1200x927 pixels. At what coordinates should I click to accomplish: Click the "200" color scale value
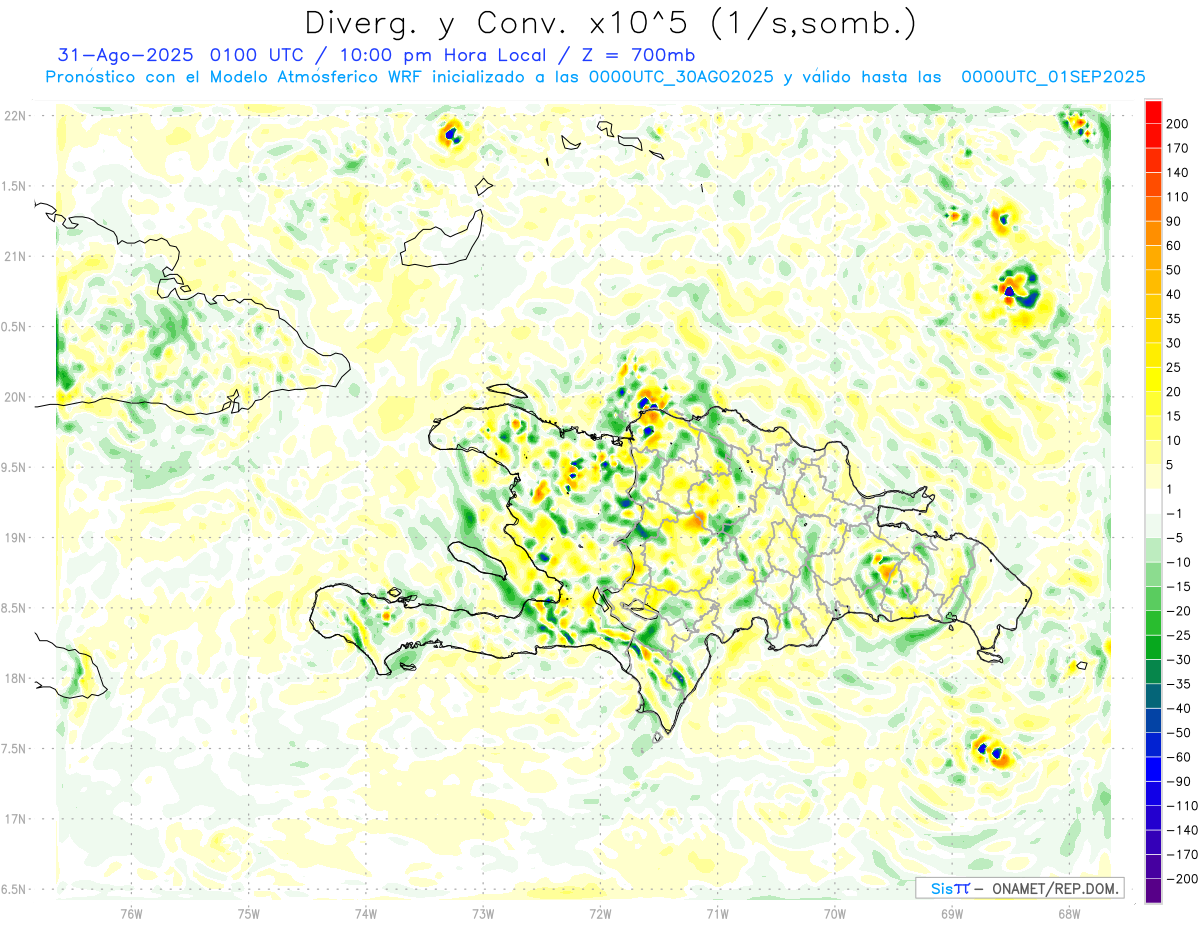pos(1177,124)
